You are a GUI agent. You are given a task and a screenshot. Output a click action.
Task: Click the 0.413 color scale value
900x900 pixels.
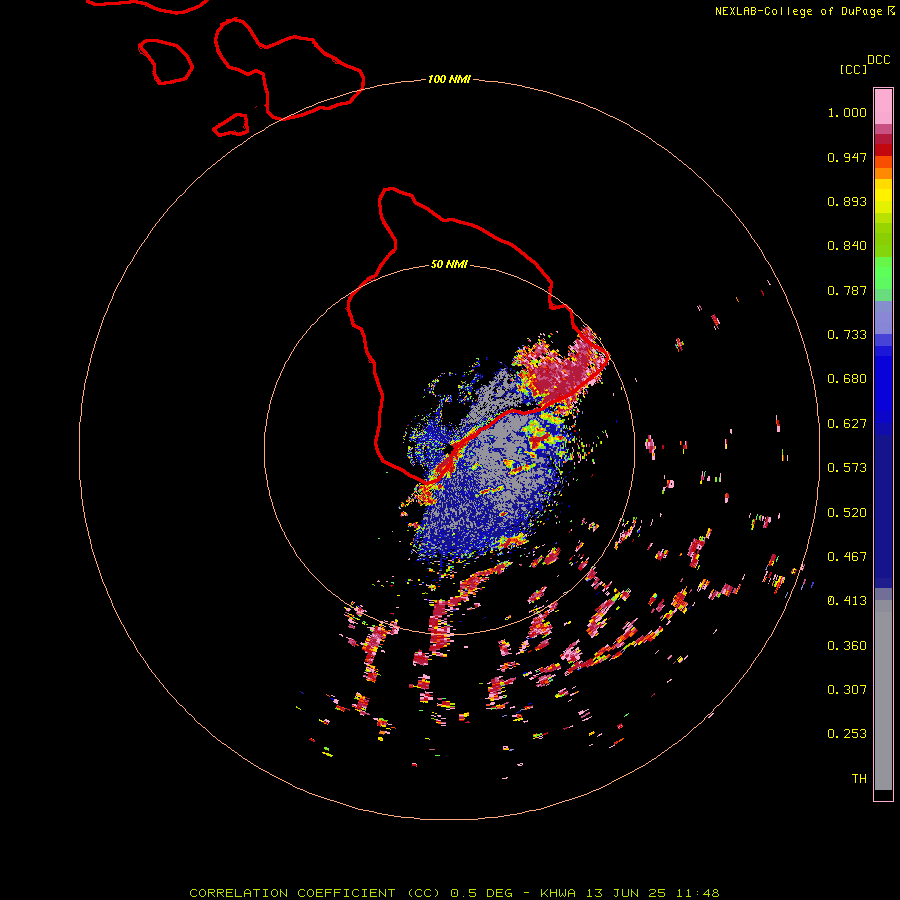click(847, 601)
